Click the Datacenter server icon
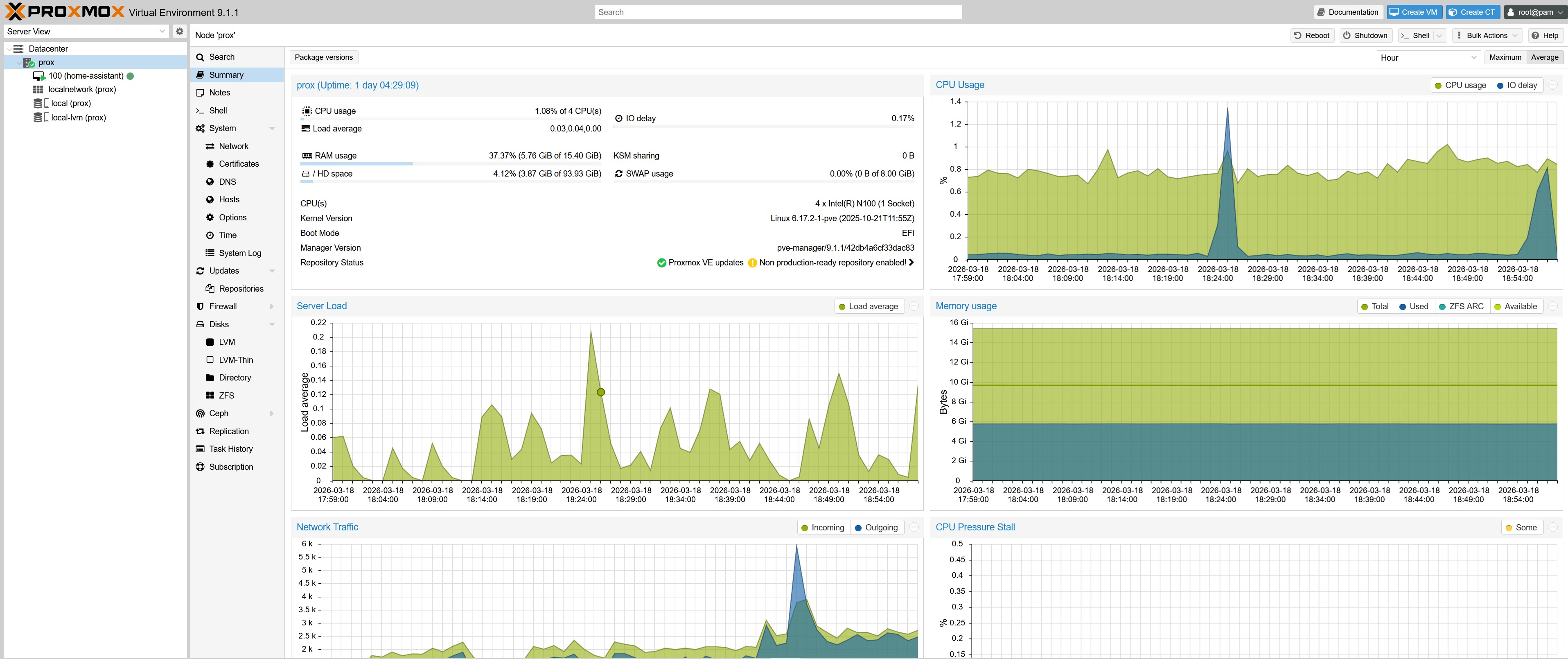Image resolution: width=1568 pixels, height=659 pixels. point(18,49)
